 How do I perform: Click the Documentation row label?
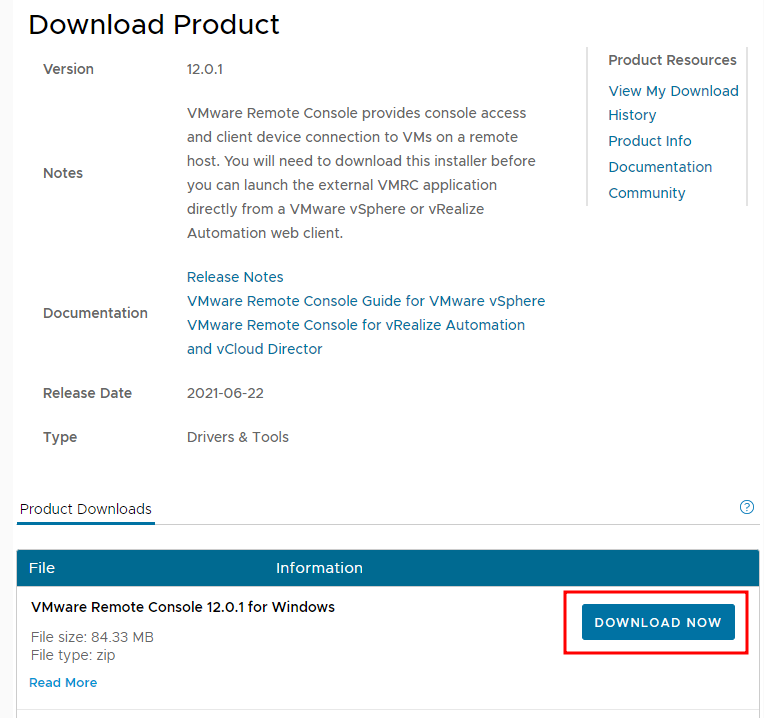tap(95, 313)
